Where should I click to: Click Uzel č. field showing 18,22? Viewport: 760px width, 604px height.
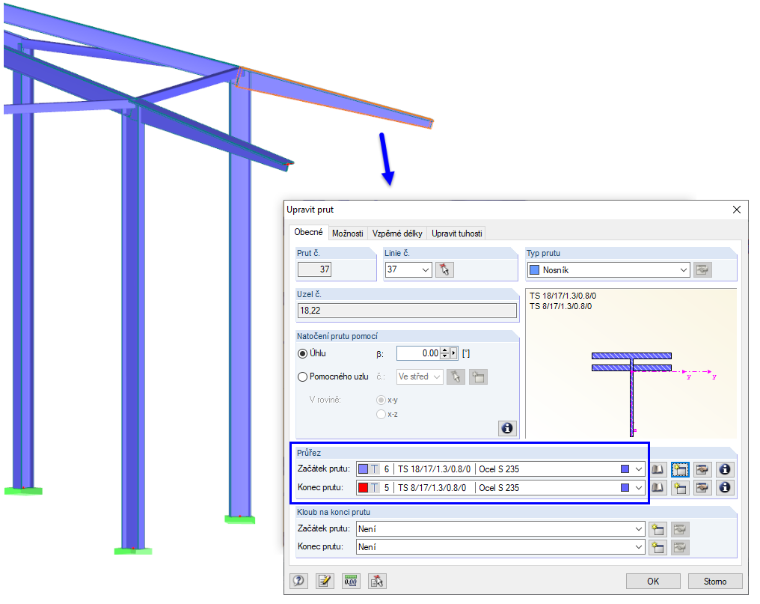click(407, 311)
